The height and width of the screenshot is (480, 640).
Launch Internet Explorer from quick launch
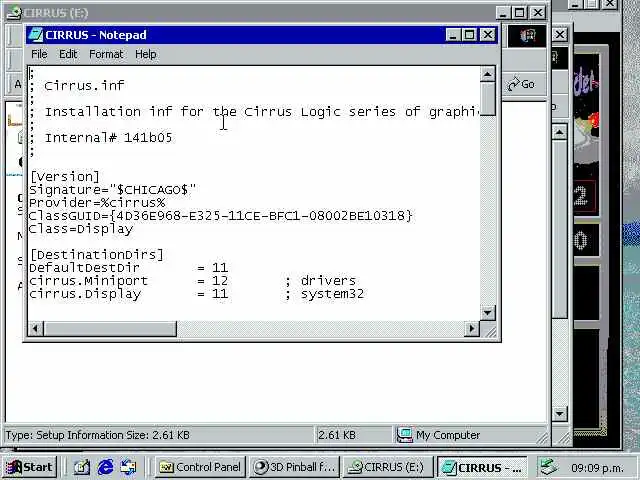[105, 467]
